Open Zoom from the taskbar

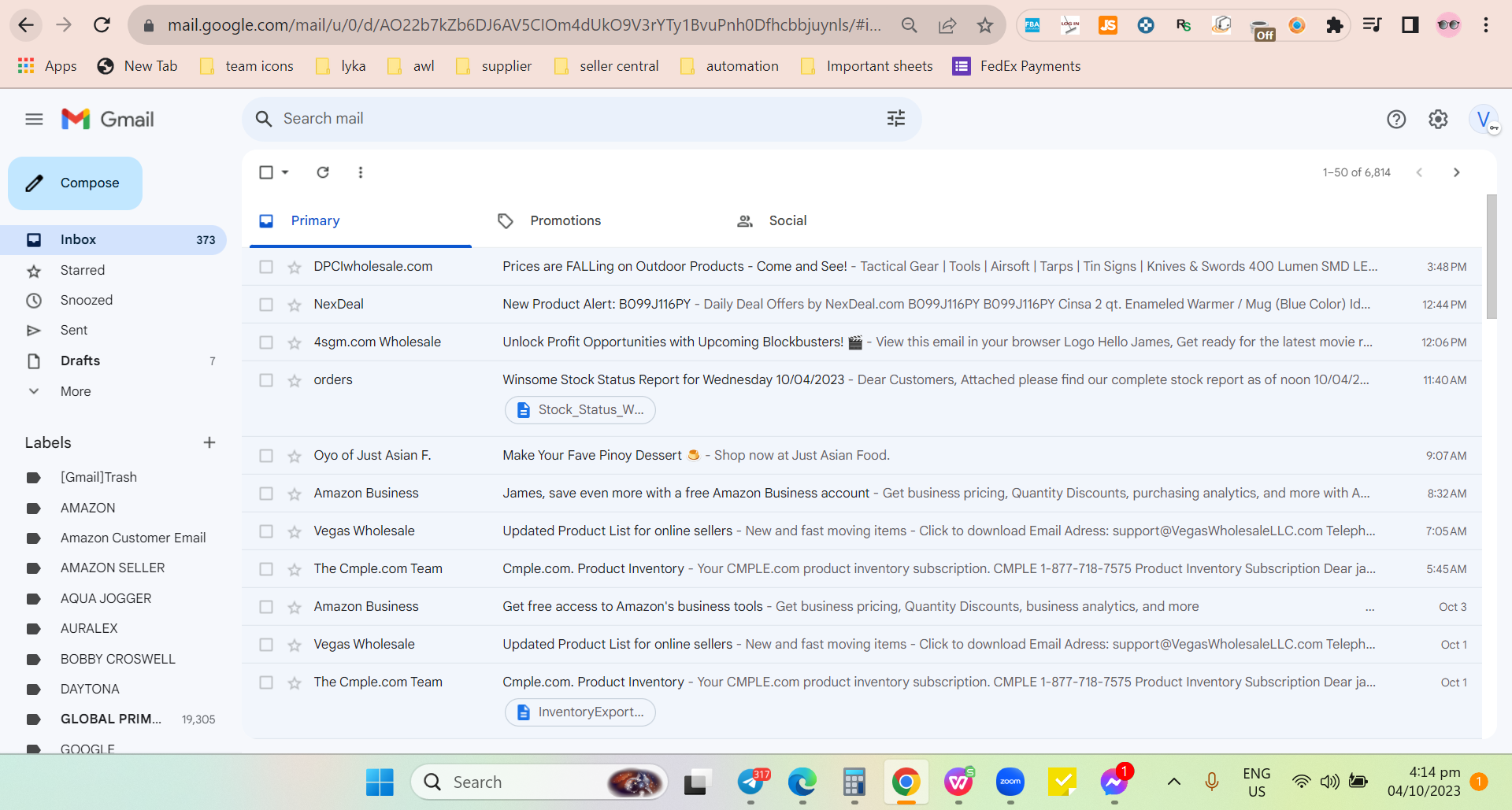(1010, 782)
